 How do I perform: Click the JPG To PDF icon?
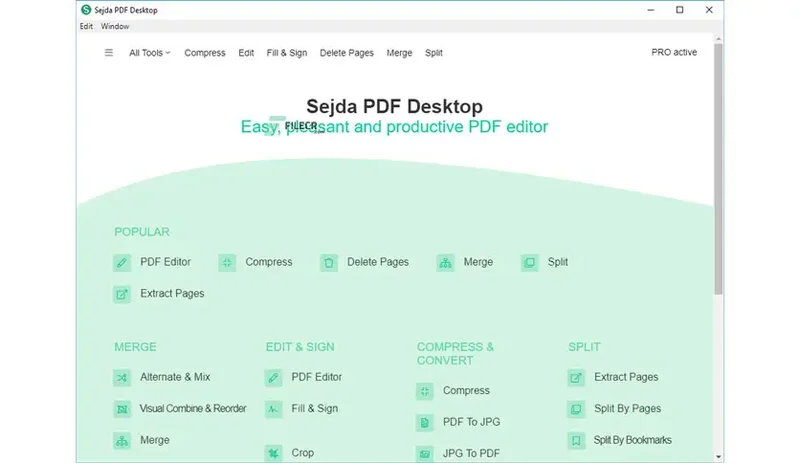tap(424, 453)
